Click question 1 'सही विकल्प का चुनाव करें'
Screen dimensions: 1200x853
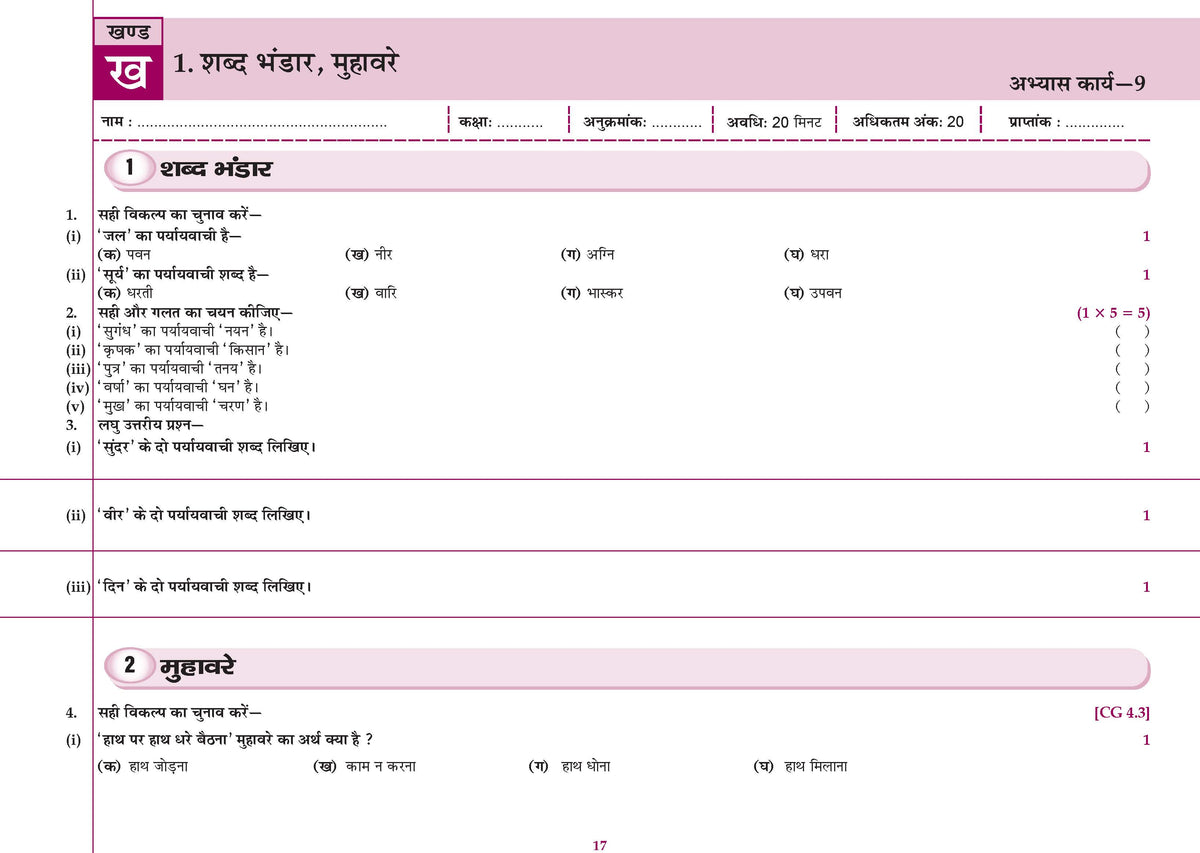tap(180, 214)
